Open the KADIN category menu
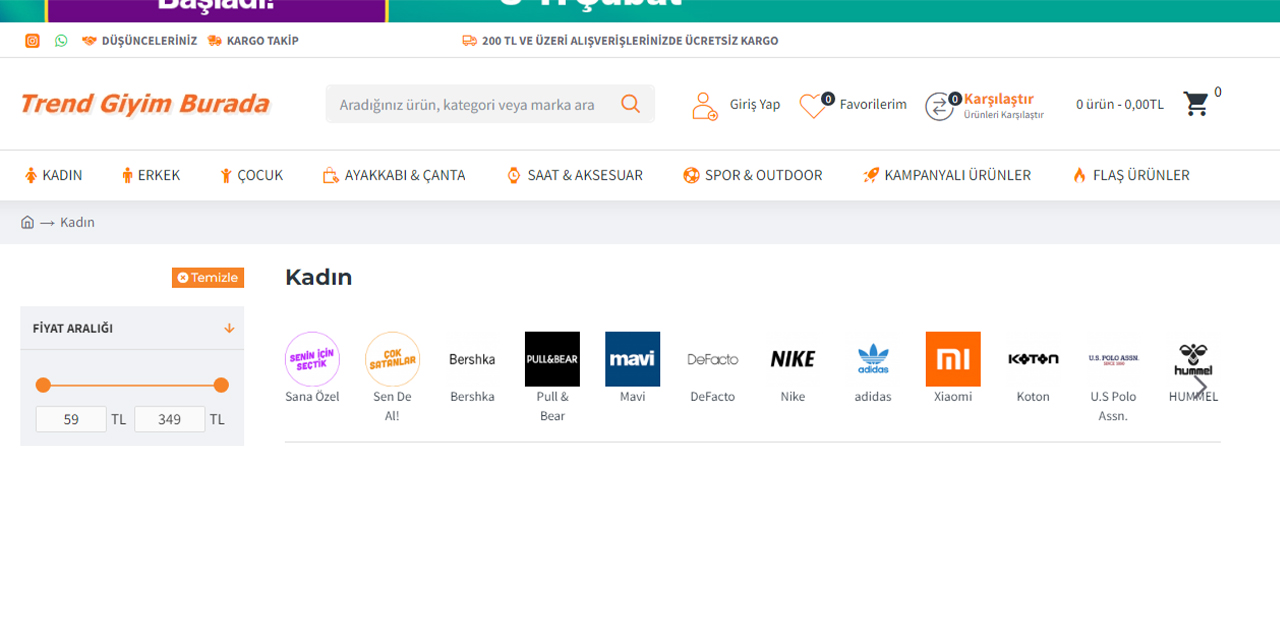Image resolution: width=1280 pixels, height=640 pixels. pos(54,175)
